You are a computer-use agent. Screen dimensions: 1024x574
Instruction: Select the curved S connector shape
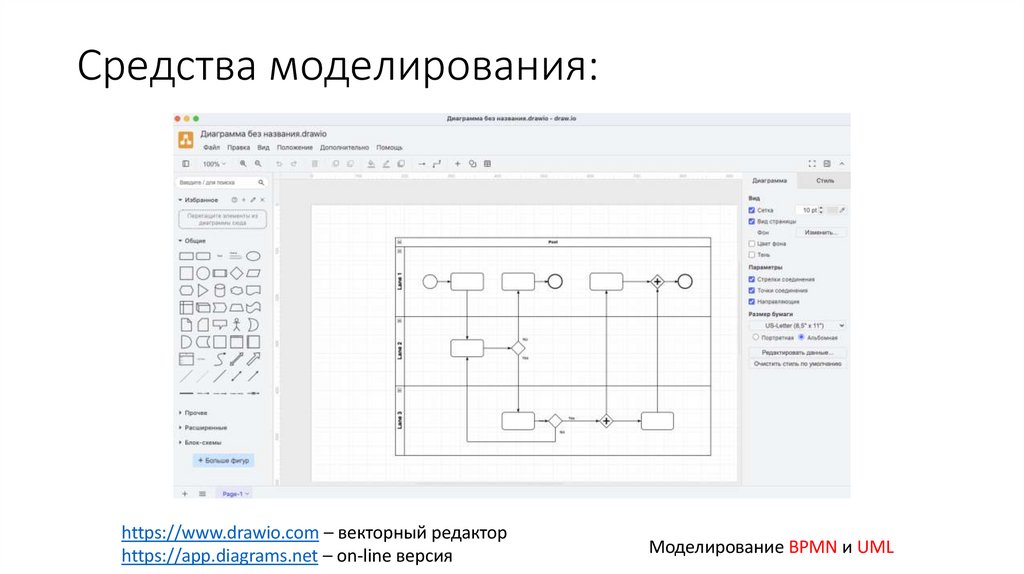pos(220,359)
